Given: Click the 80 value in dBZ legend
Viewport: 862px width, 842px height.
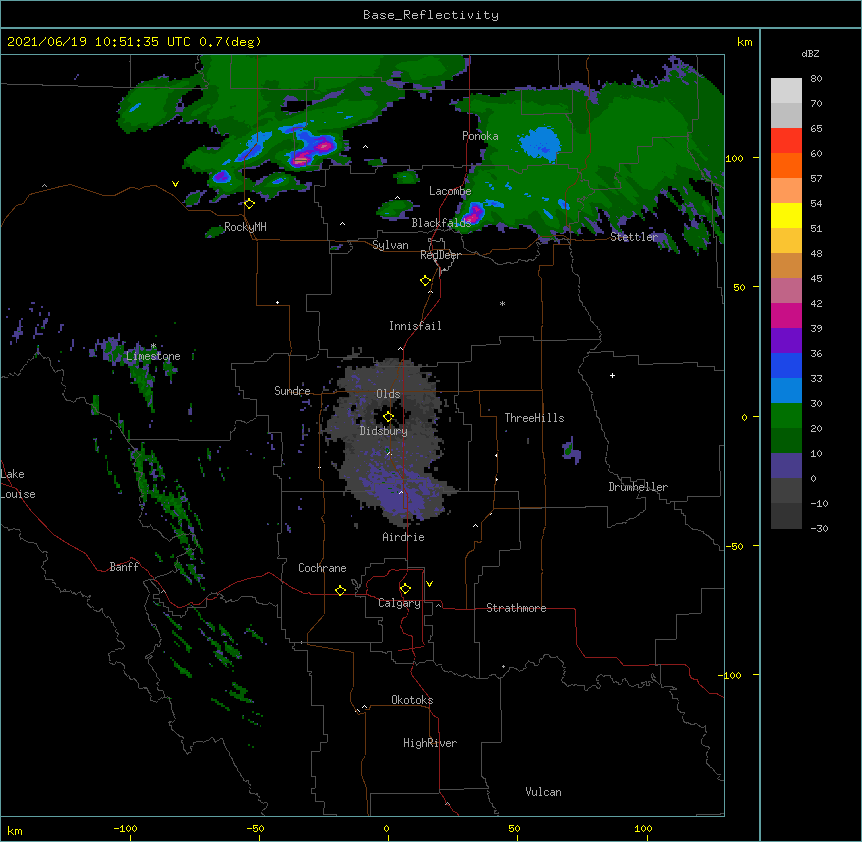Looking at the screenshot, I should (816, 79).
